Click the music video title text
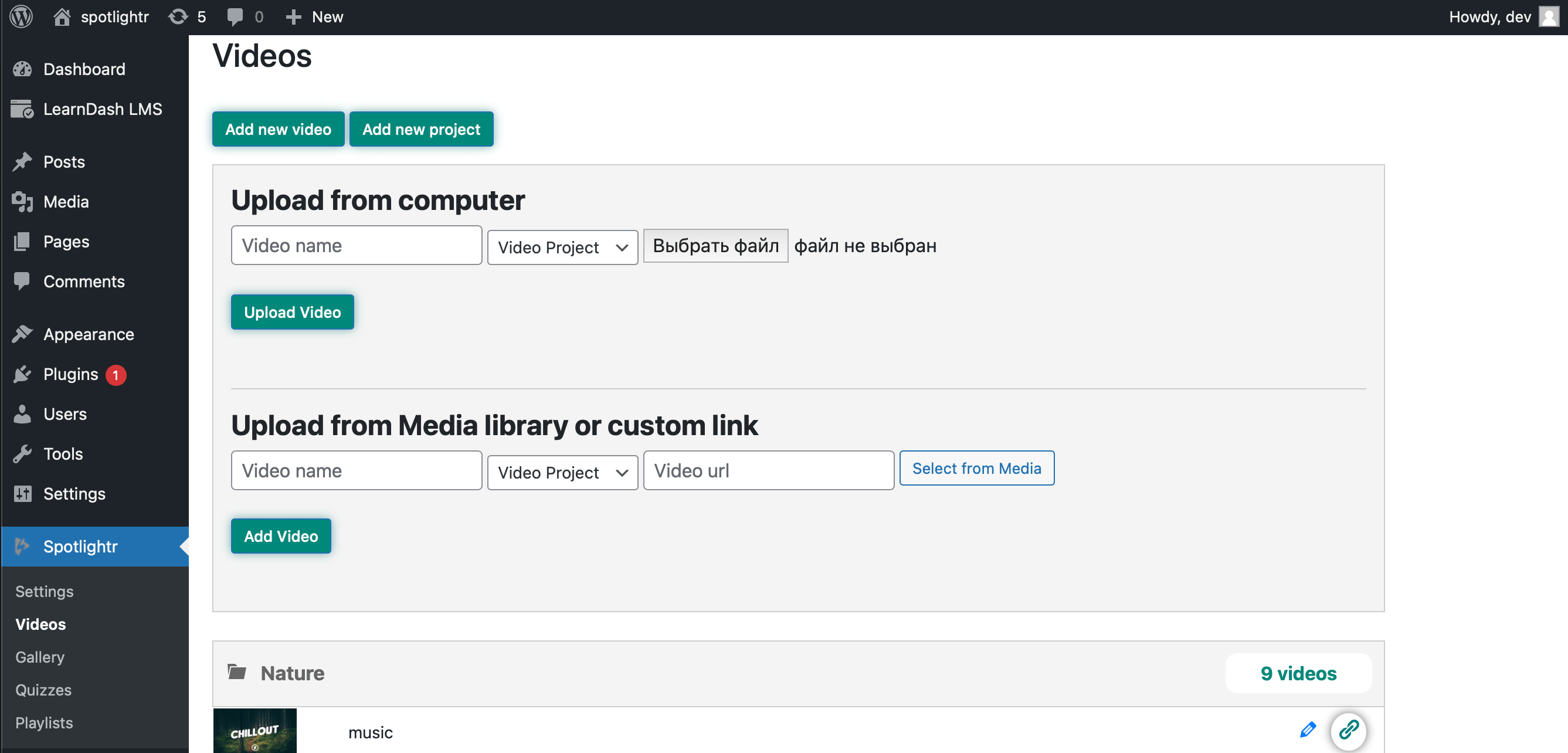The image size is (1568, 753). point(371,732)
